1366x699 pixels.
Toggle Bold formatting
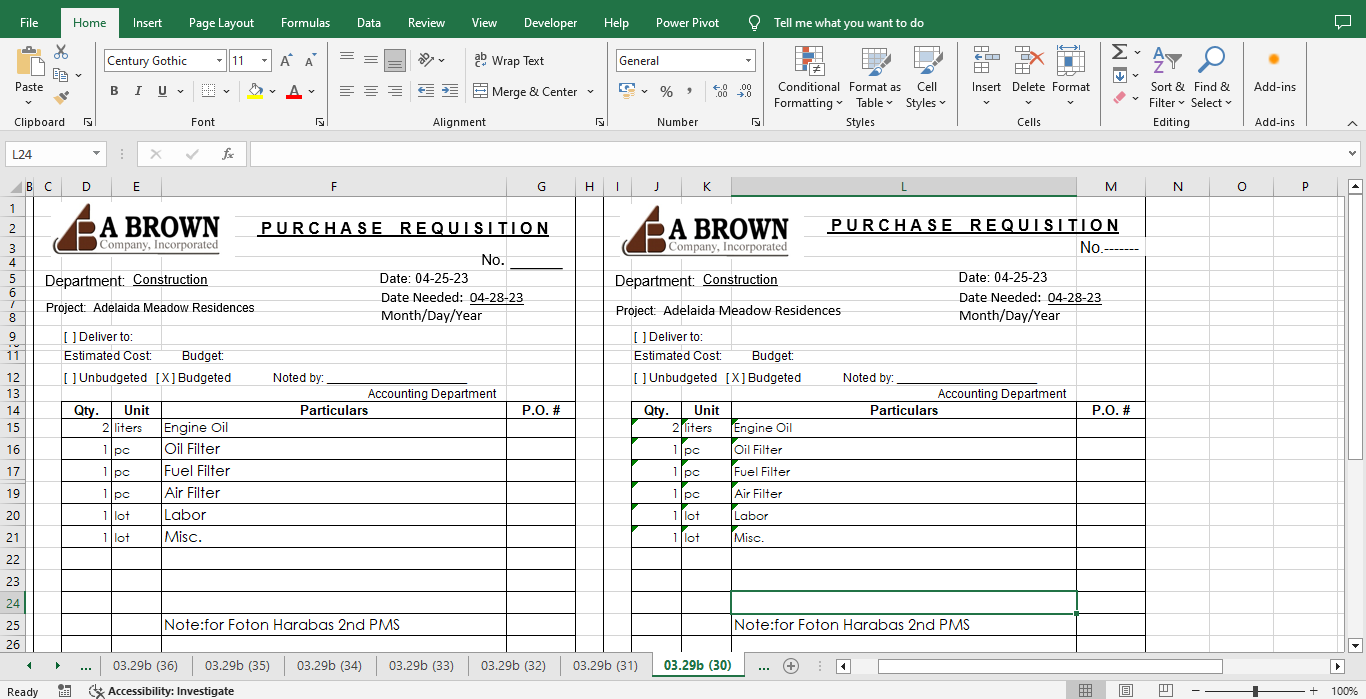pyautogui.click(x=113, y=91)
